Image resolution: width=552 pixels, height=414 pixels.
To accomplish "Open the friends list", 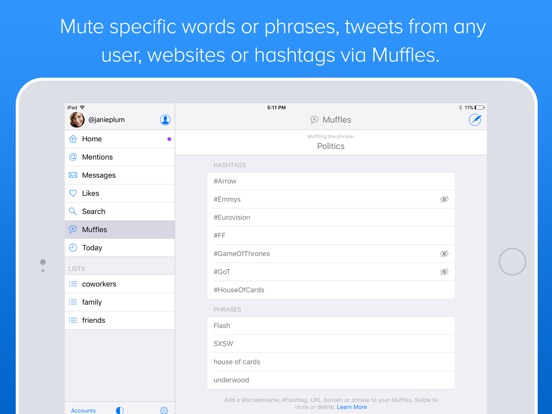I will (120, 320).
